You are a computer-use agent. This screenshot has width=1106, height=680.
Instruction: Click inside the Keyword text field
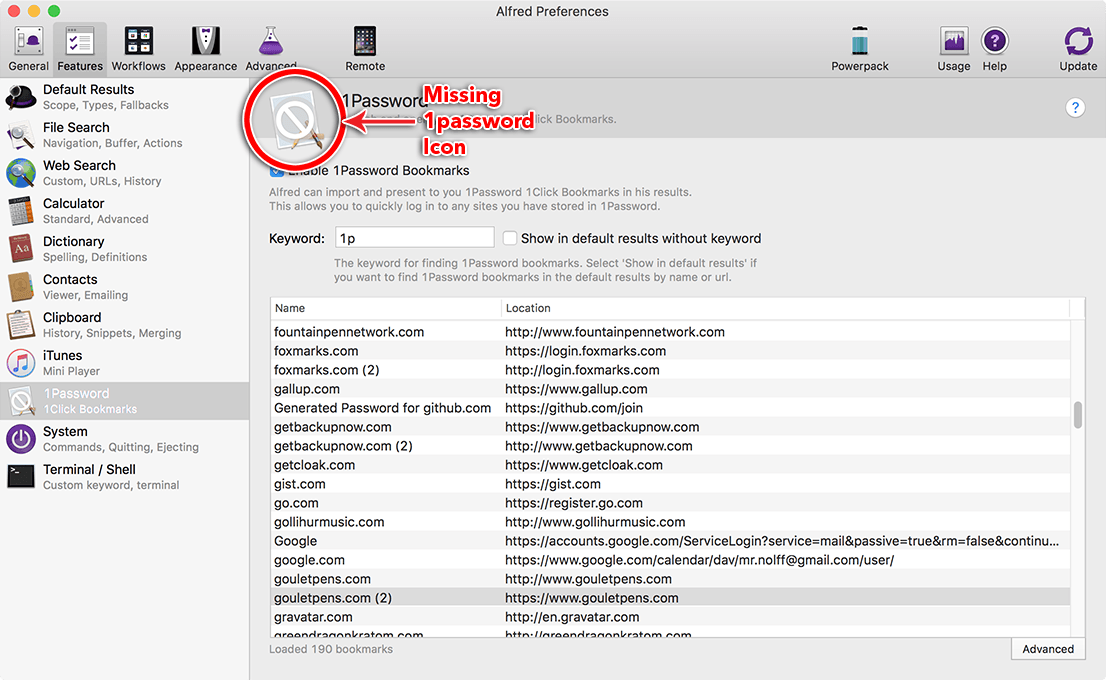(414, 237)
